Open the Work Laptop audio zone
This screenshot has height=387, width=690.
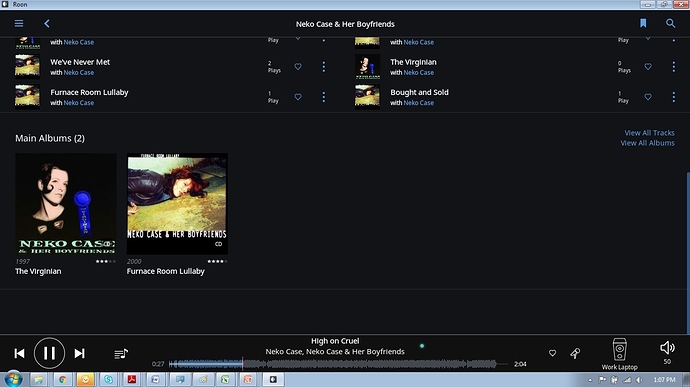620,354
